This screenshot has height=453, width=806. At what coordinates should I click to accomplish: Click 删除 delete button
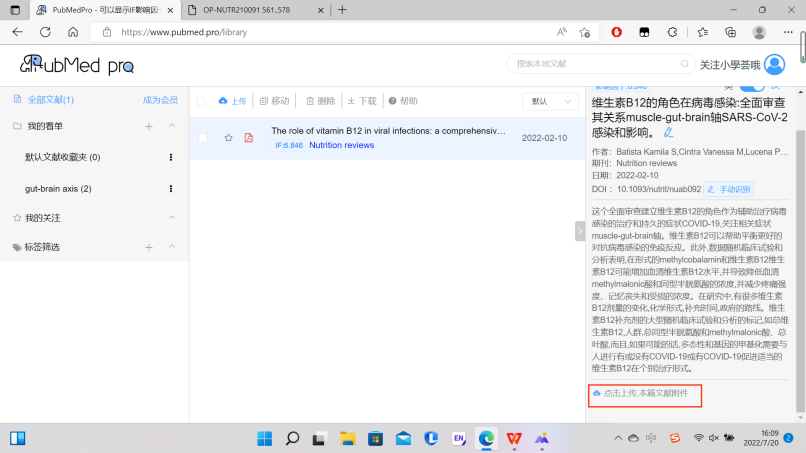tap(320, 101)
